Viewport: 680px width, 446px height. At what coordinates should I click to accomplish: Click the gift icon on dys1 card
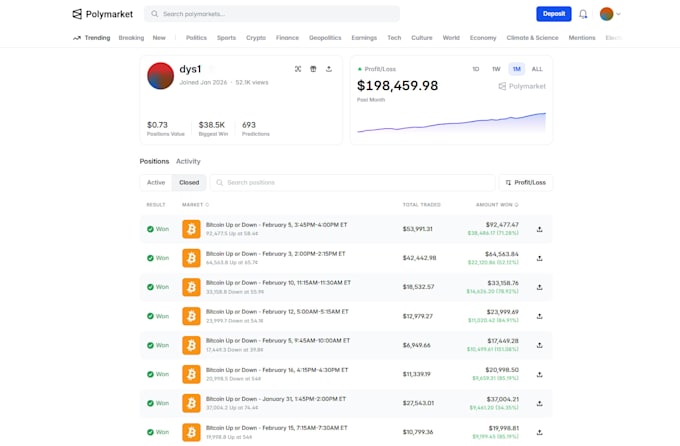click(313, 69)
